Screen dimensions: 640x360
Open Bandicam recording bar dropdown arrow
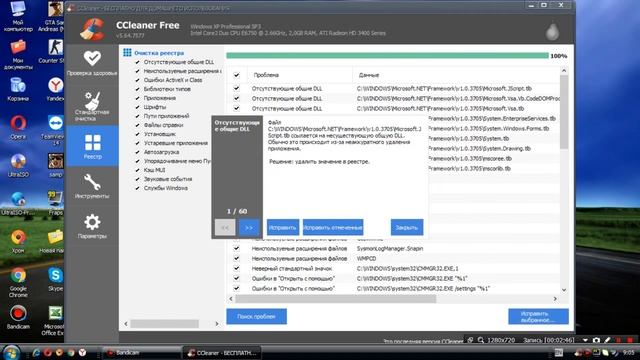(585, 340)
